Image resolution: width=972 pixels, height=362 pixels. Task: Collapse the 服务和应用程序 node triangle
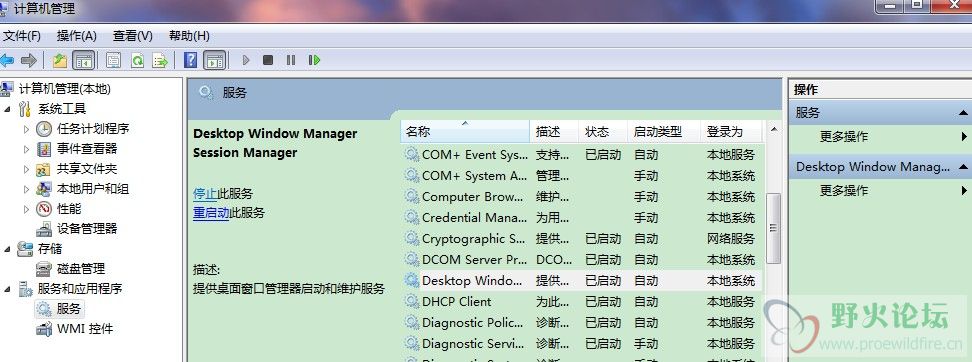[7, 288]
